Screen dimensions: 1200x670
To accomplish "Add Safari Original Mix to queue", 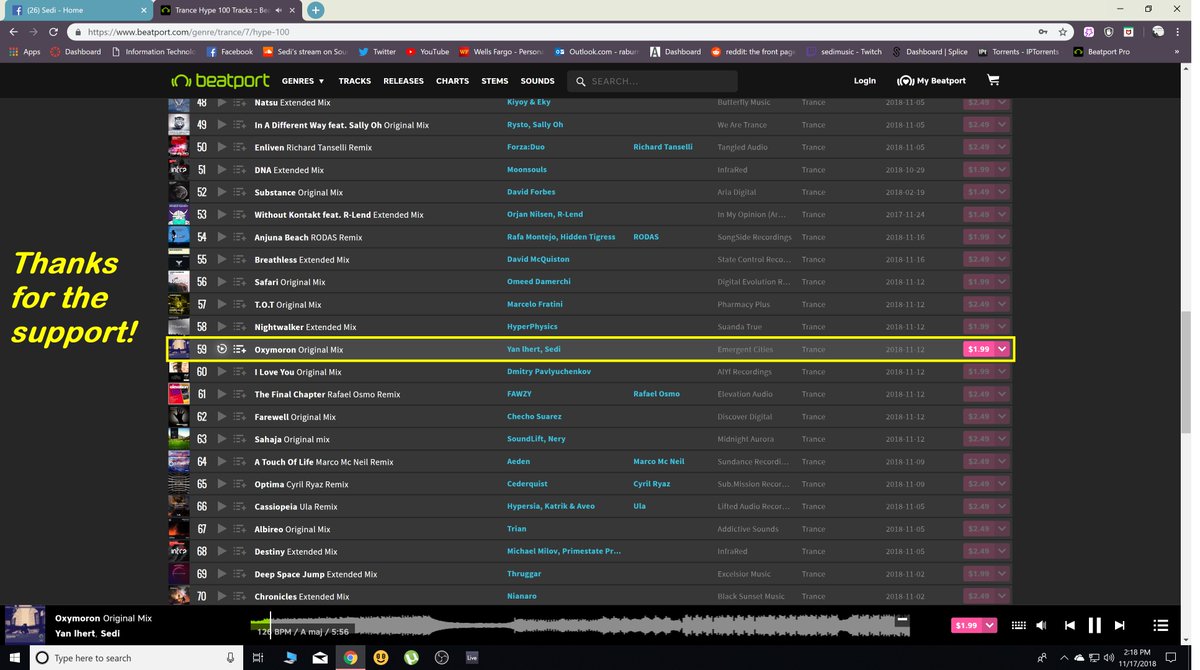I will (x=240, y=282).
